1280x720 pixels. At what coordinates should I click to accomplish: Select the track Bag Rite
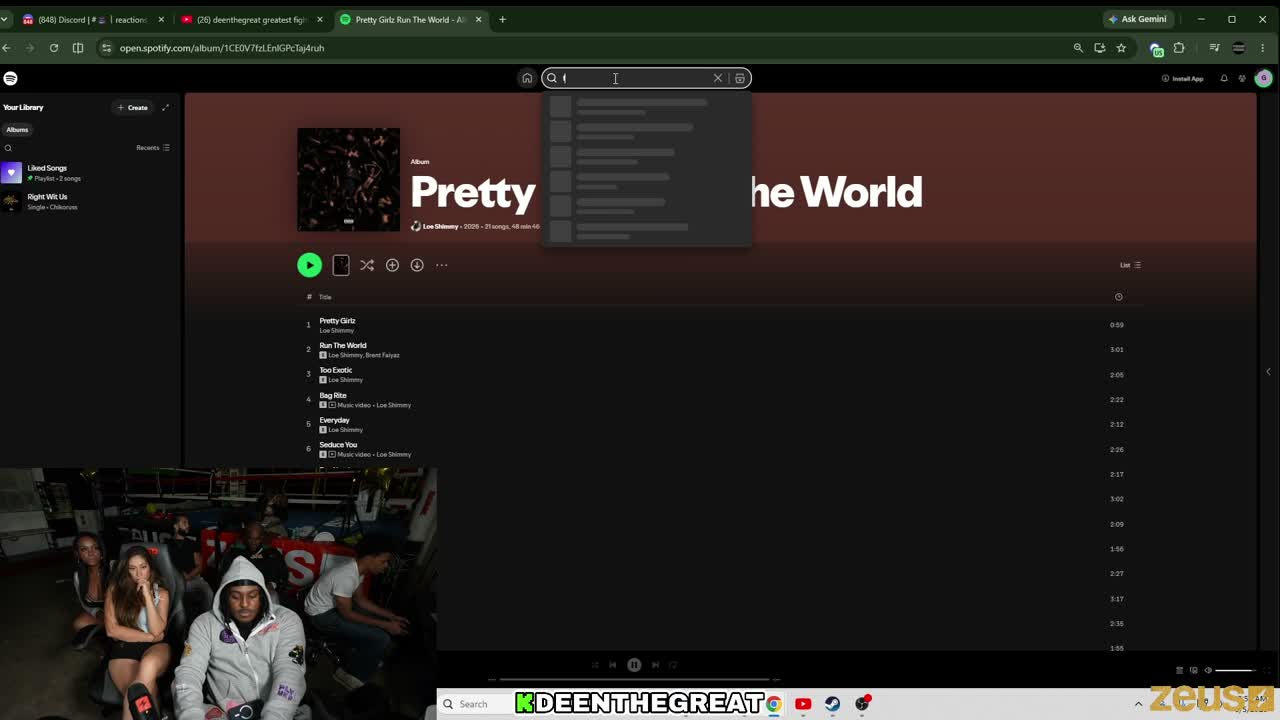pos(333,395)
